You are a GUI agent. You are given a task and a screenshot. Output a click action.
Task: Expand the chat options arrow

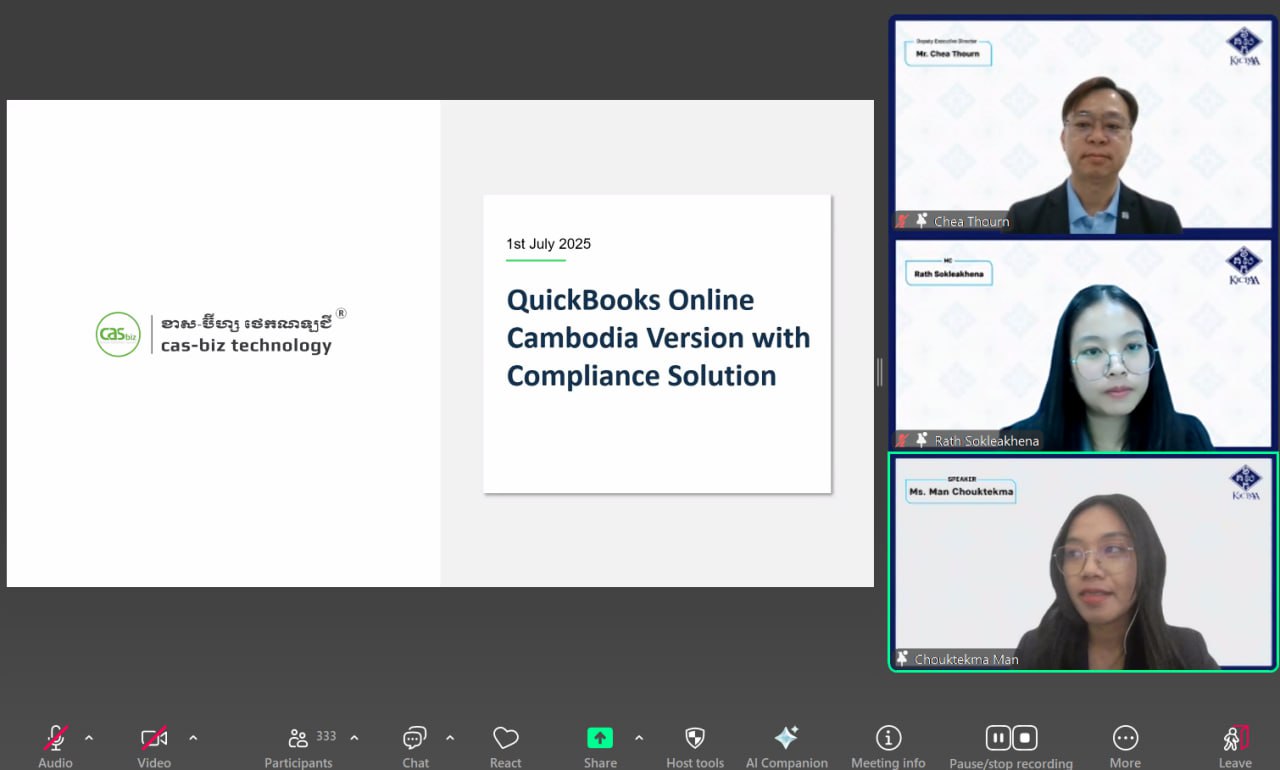coord(450,738)
